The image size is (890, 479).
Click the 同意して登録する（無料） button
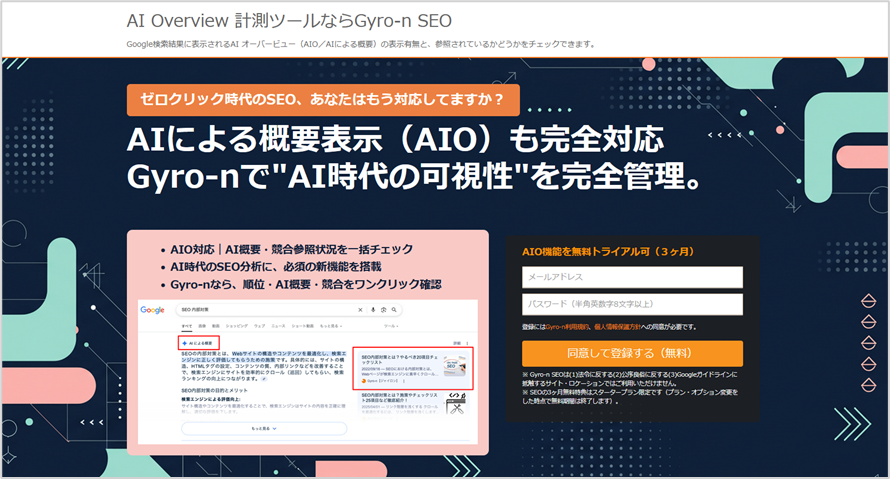[x=632, y=354]
